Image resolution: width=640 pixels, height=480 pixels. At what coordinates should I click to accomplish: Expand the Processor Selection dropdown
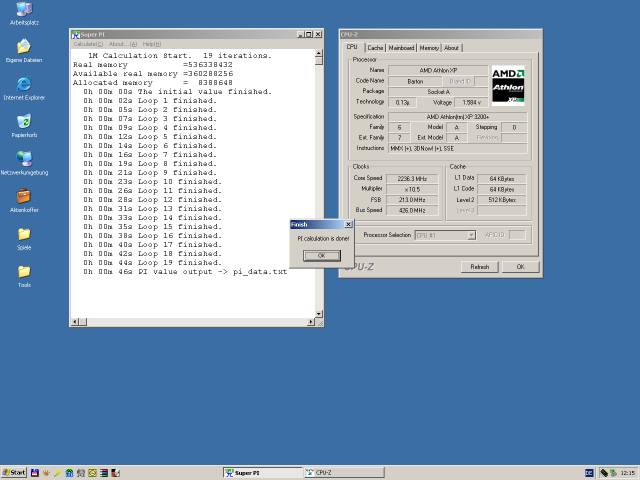point(471,236)
